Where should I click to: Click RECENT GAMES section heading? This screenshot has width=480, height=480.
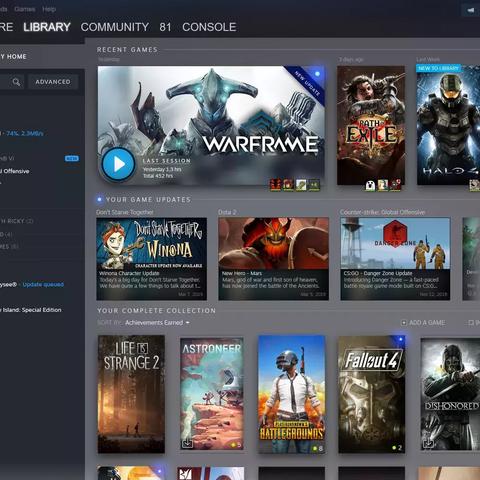127,50
